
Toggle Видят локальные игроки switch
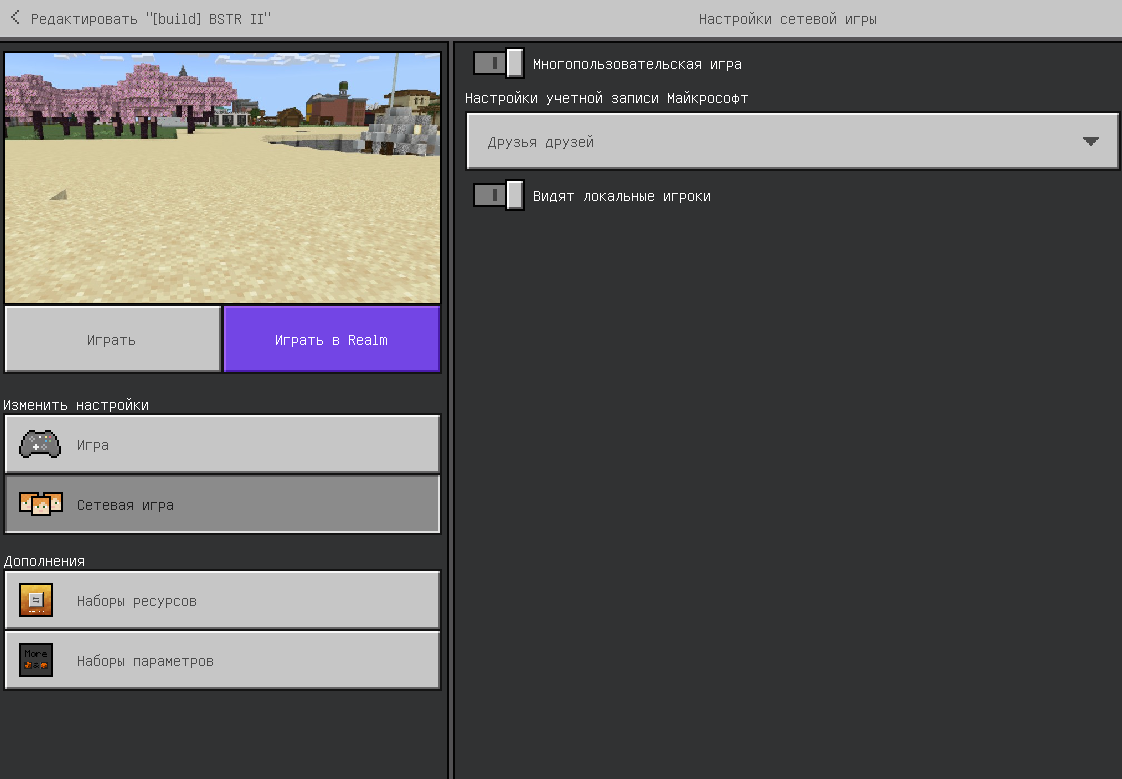499,195
